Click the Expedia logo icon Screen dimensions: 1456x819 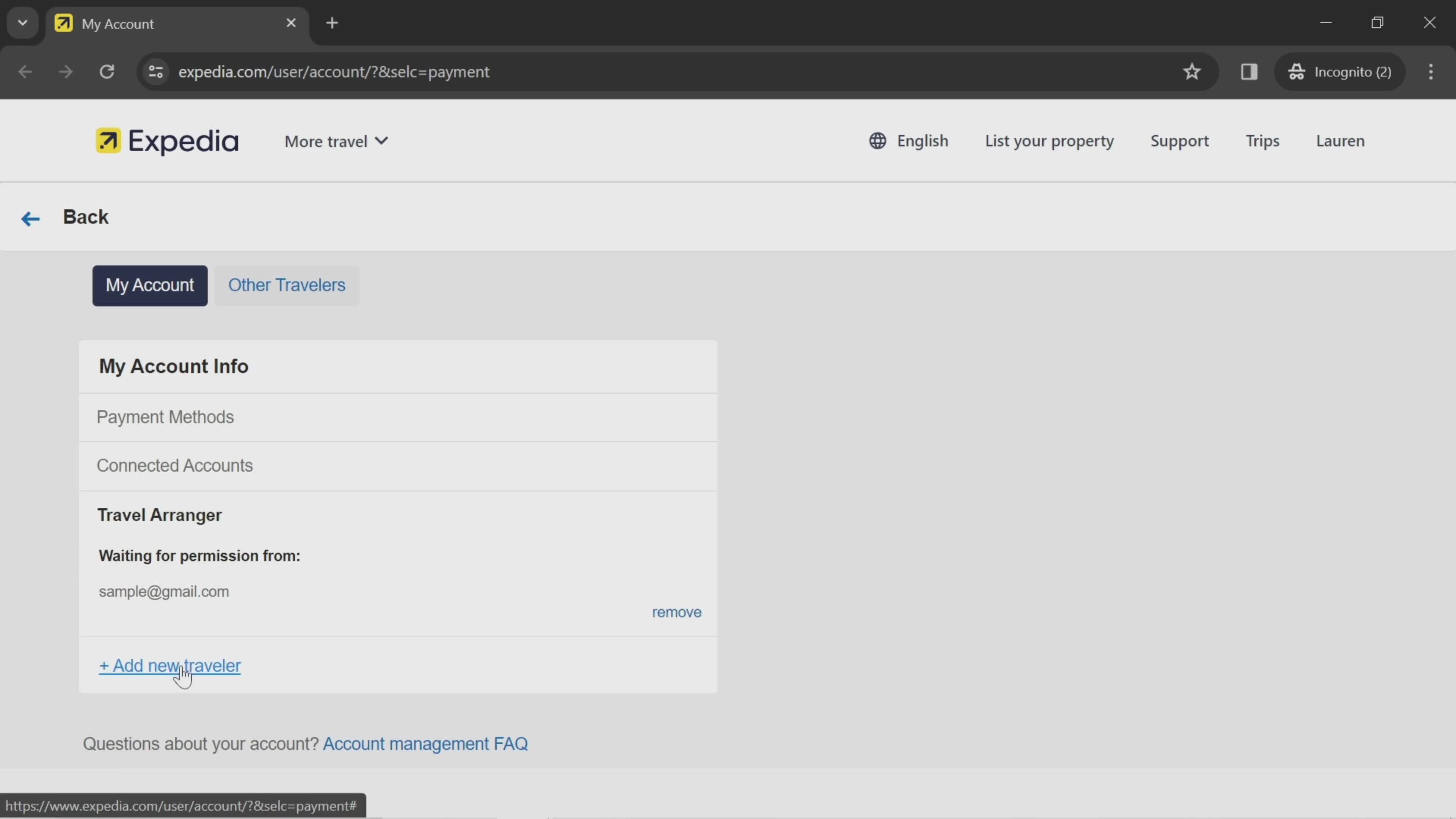(x=107, y=141)
